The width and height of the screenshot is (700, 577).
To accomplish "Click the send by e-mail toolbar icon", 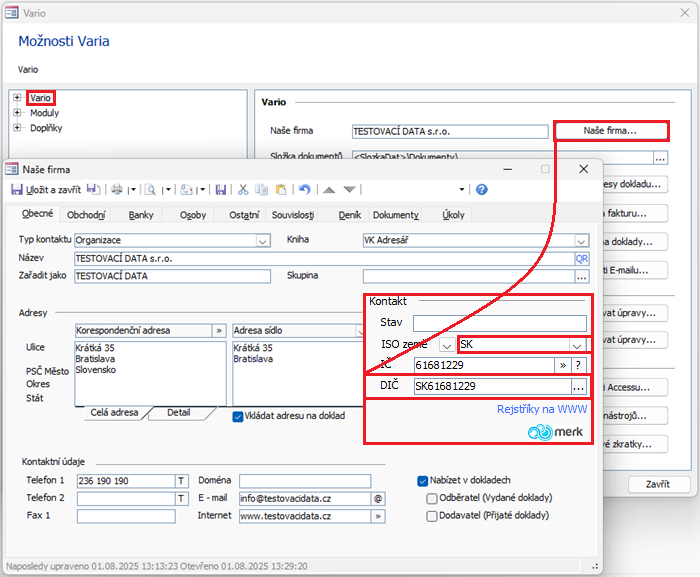I will (186, 190).
